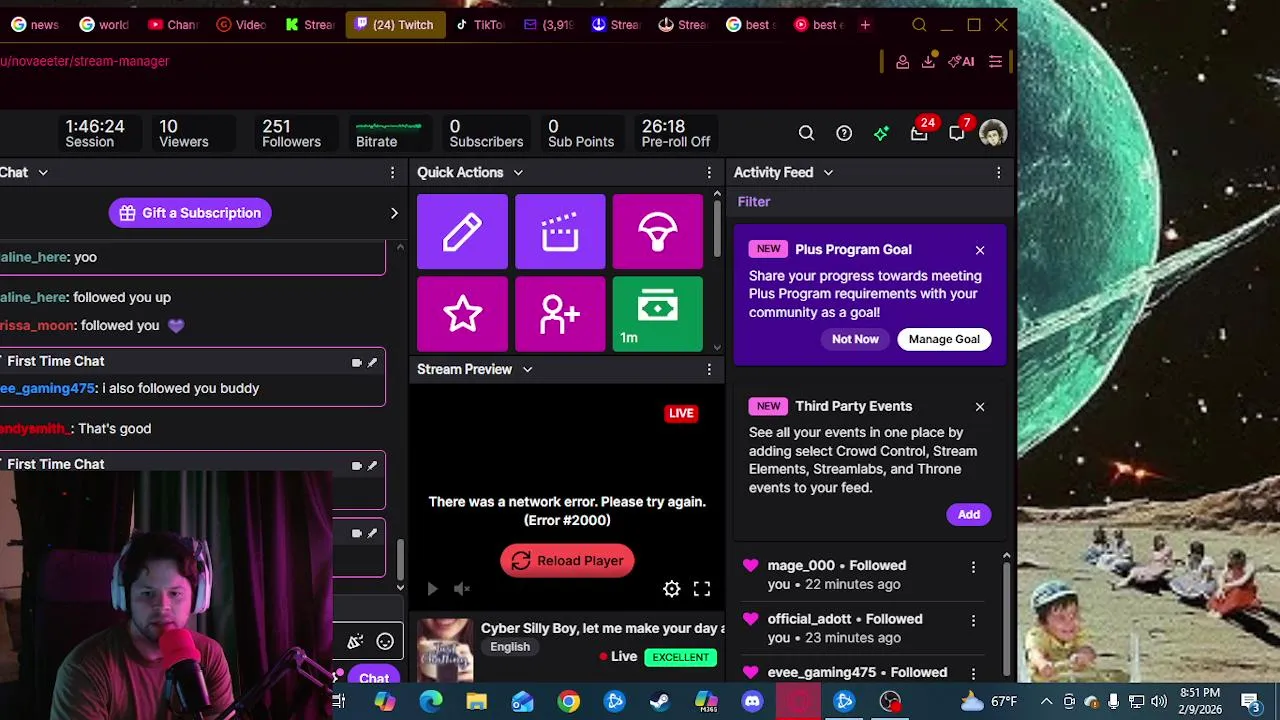1280x720 pixels.
Task: Open stream preview settings gear
Action: coord(672,589)
